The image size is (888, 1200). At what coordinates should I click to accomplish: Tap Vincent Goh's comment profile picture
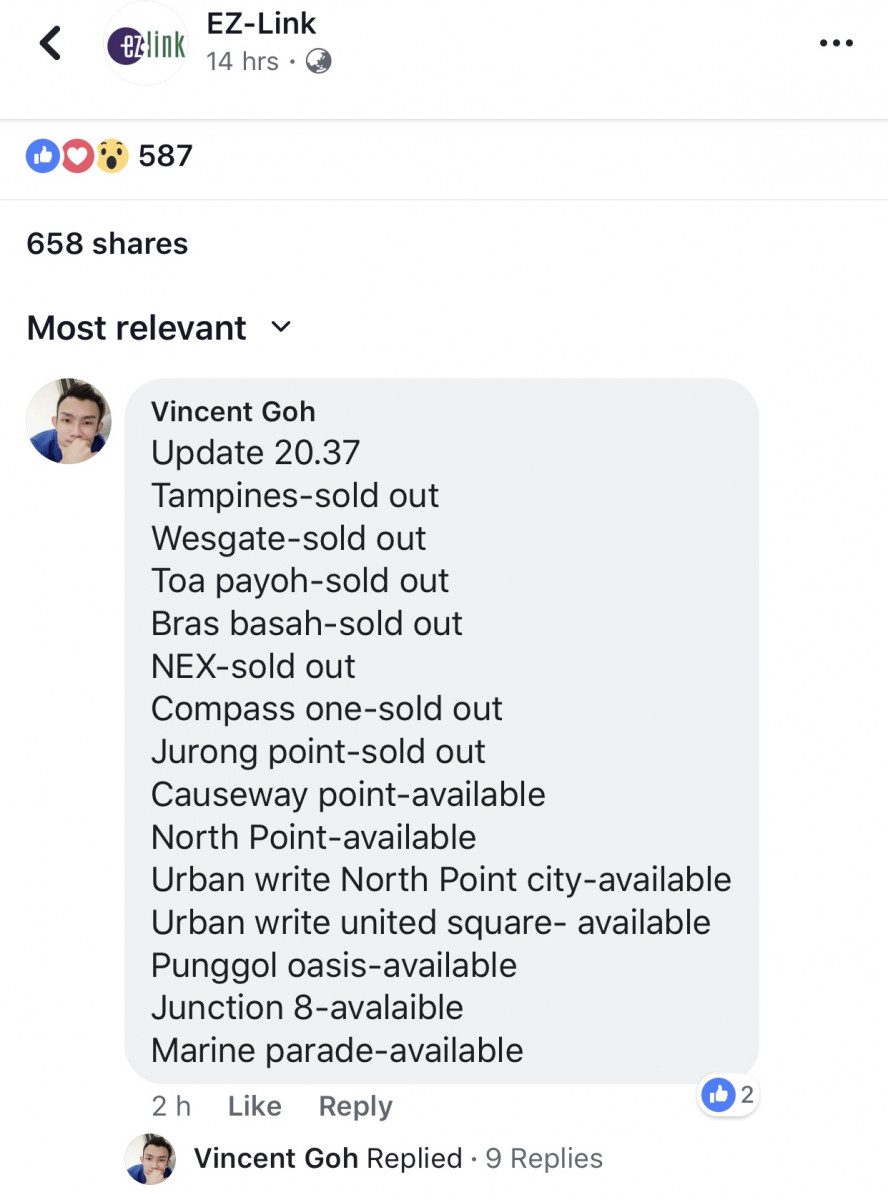(69, 421)
